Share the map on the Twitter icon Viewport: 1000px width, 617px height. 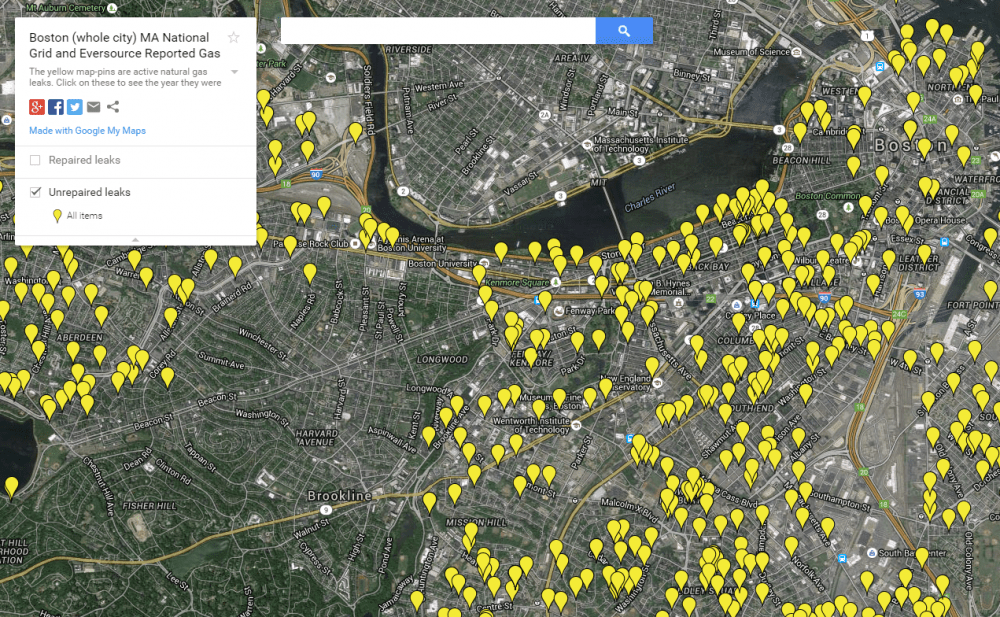pyautogui.click(x=73, y=106)
